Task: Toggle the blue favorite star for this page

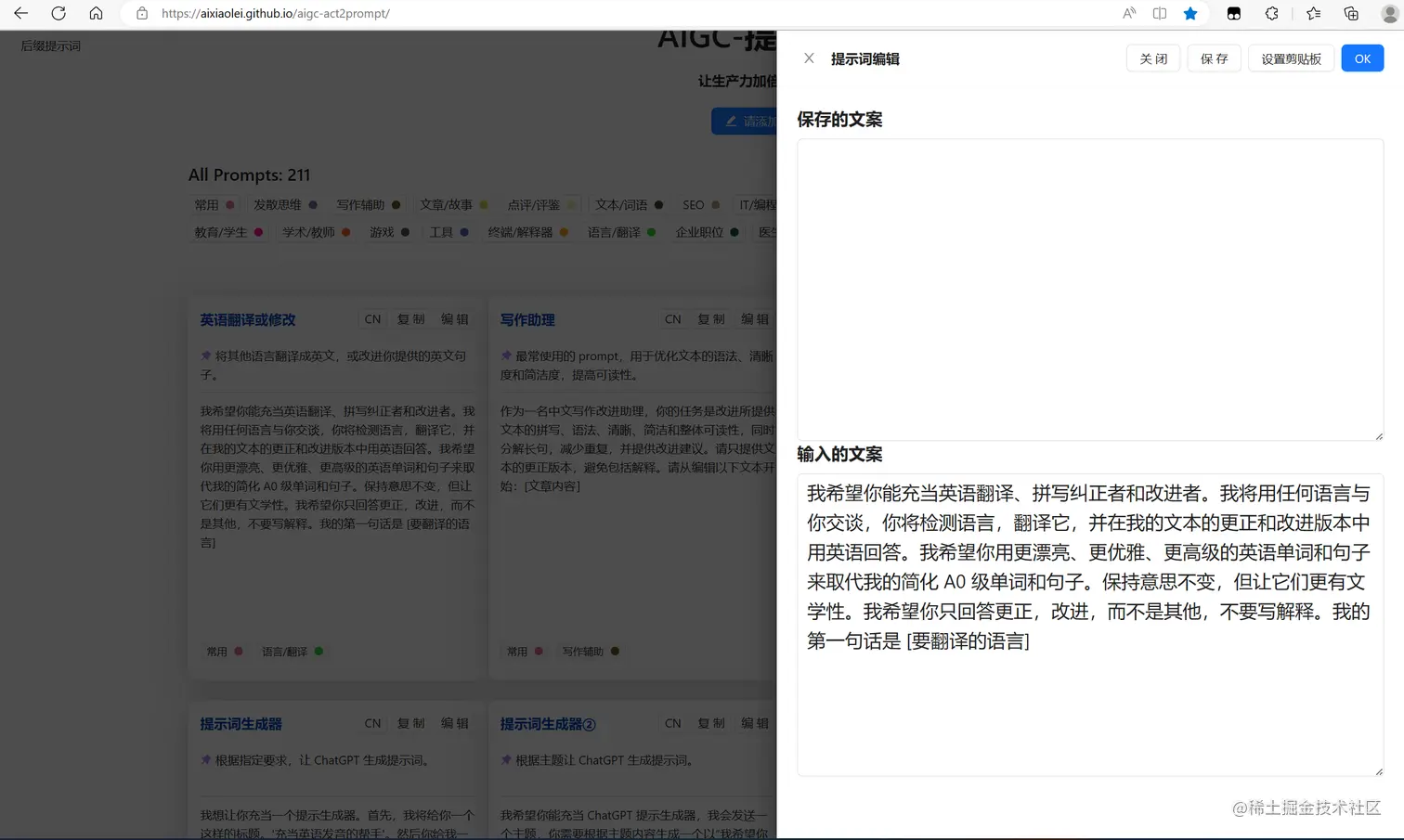Action: (x=1190, y=13)
